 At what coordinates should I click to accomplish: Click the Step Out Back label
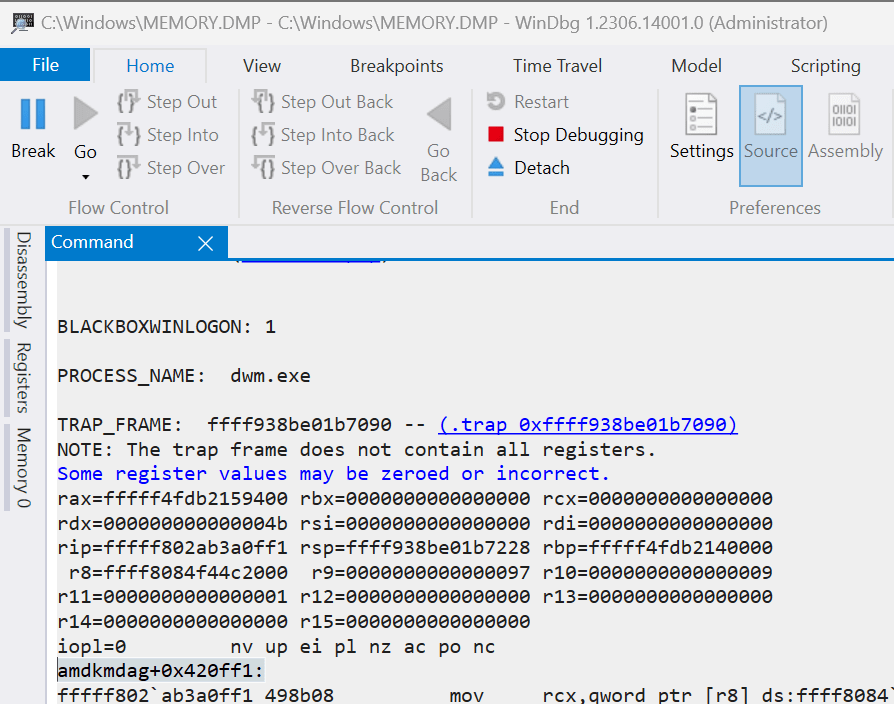click(337, 101)
